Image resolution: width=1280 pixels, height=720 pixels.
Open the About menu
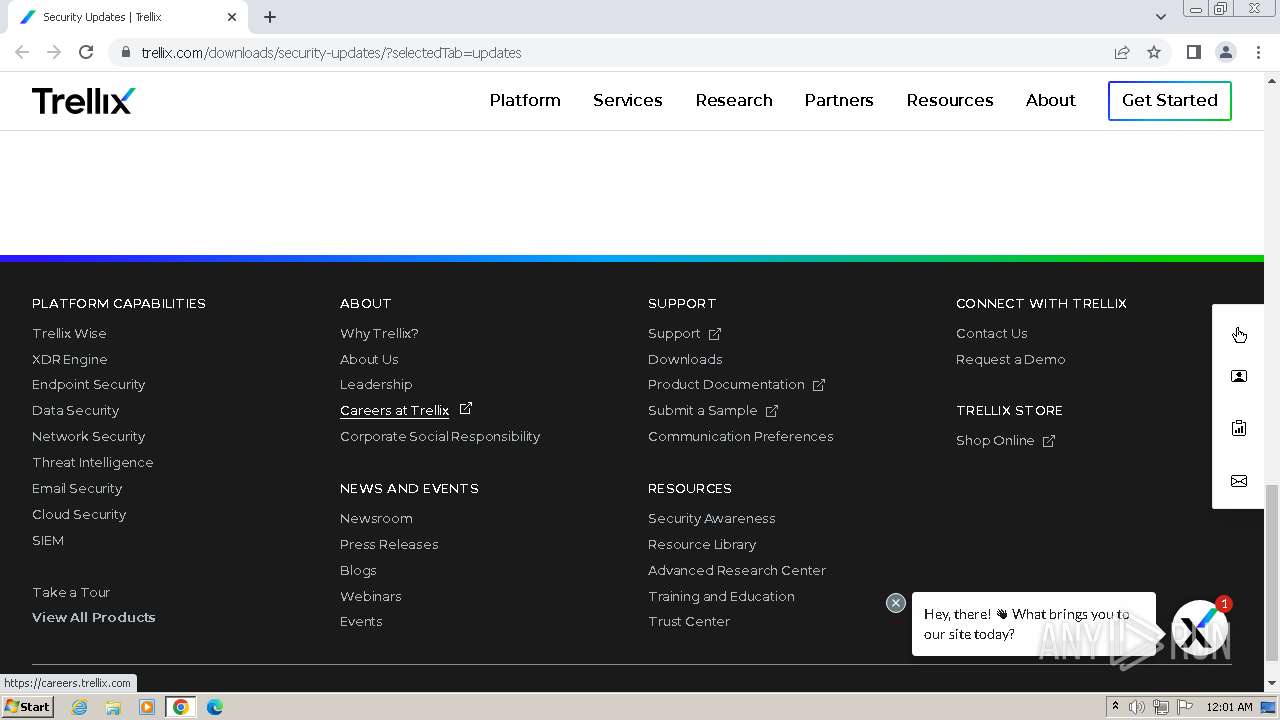pyautogui.click(x=1051, y=100)
